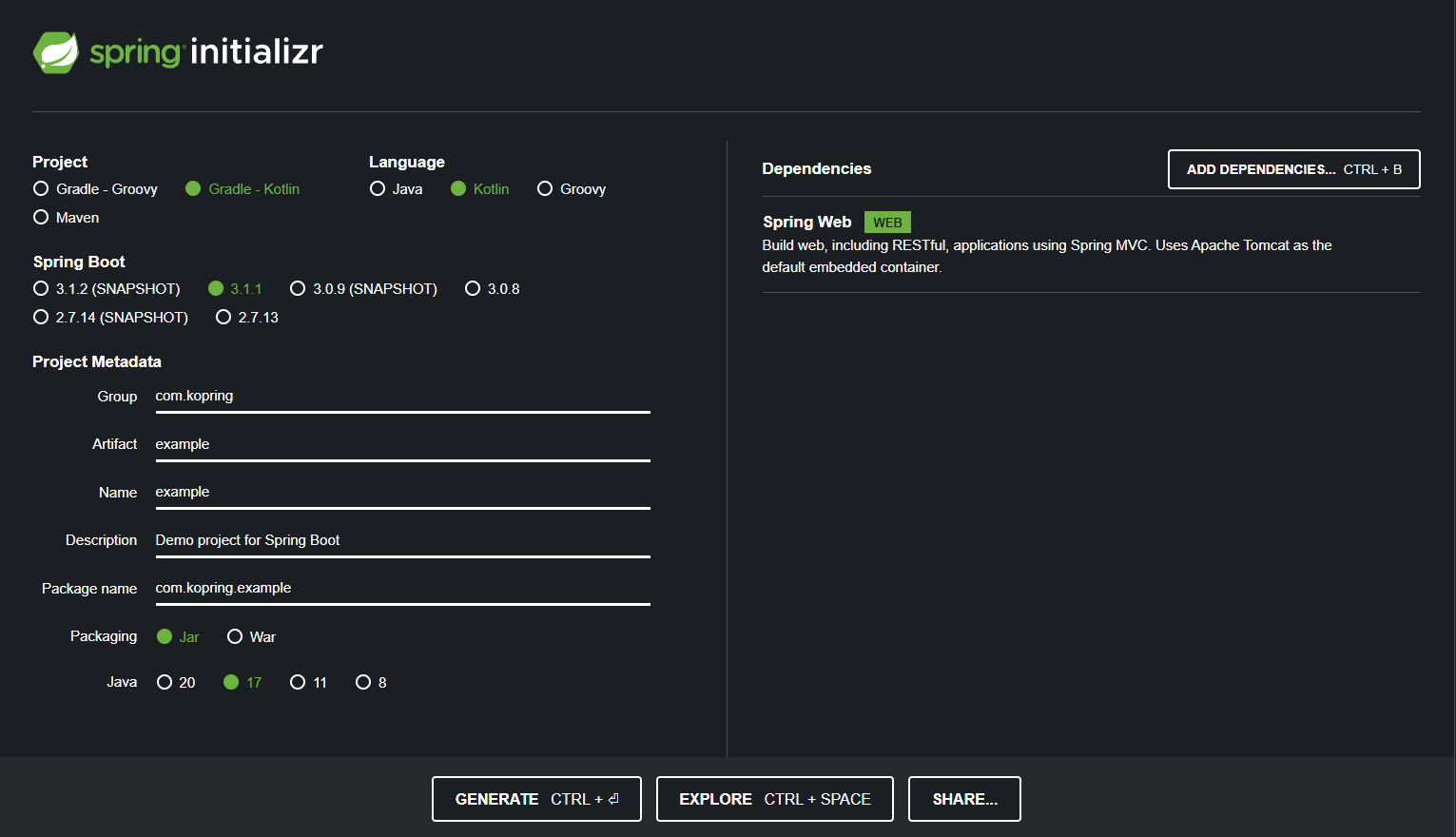The height and width of the screenshot is (837, 1456).
Task: Pick Spring Boot 3.0.9 (SNAPSHOT)
Action: [x=364, y=289]
